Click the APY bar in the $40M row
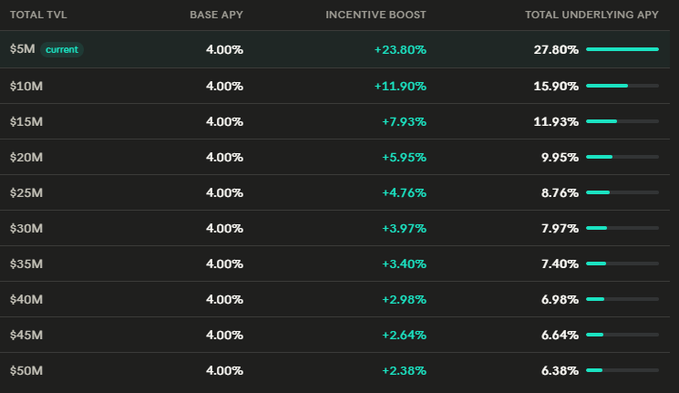This screenshot has height=393, width=679. (x=622, y=299)
